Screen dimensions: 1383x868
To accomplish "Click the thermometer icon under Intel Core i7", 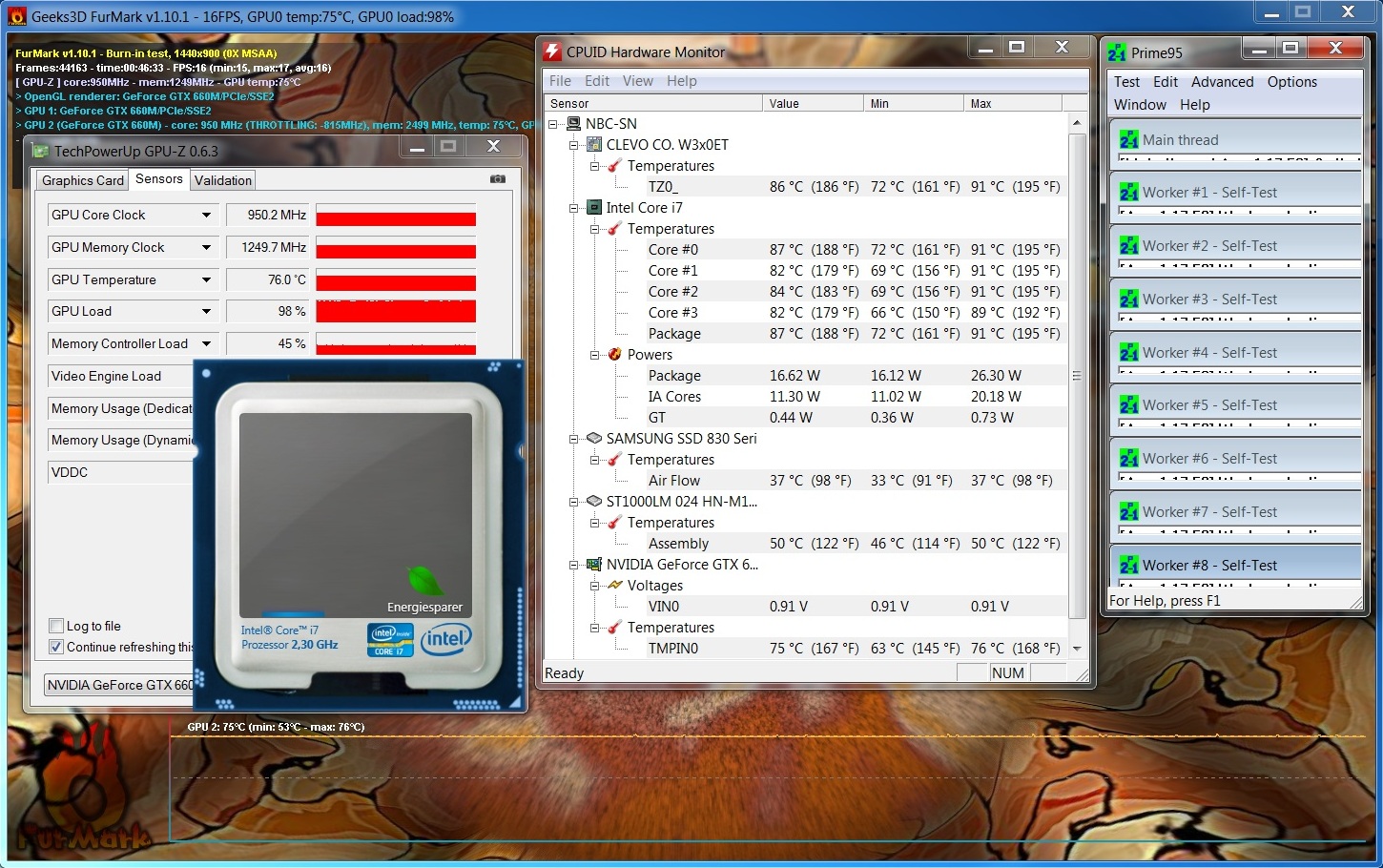I will [x=615, y=228].
